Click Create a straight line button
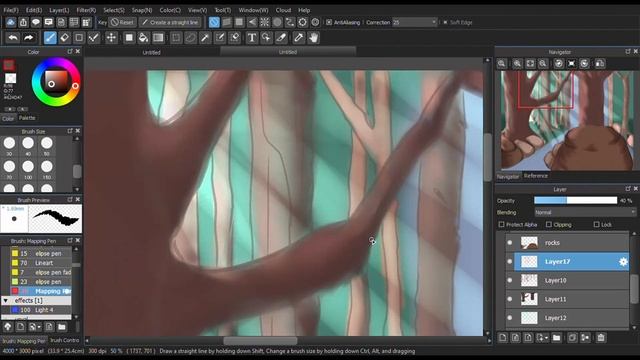This screenshot has width=640, height=360. click(x=171, y=22)
